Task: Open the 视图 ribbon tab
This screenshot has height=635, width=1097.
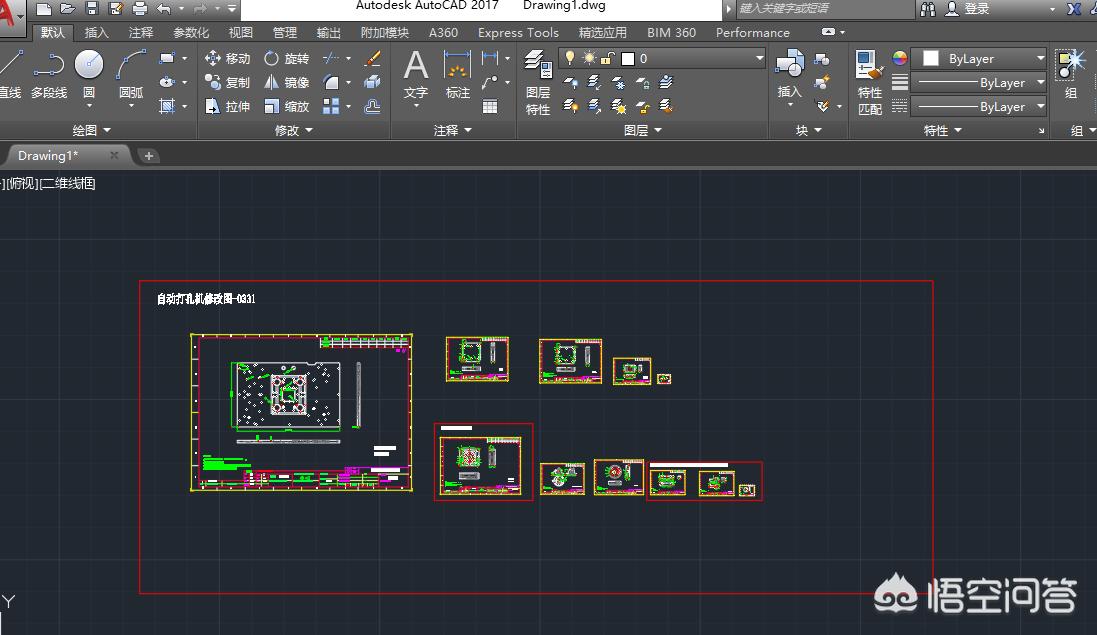Action: pyautogui.click(x=241, y=32)
